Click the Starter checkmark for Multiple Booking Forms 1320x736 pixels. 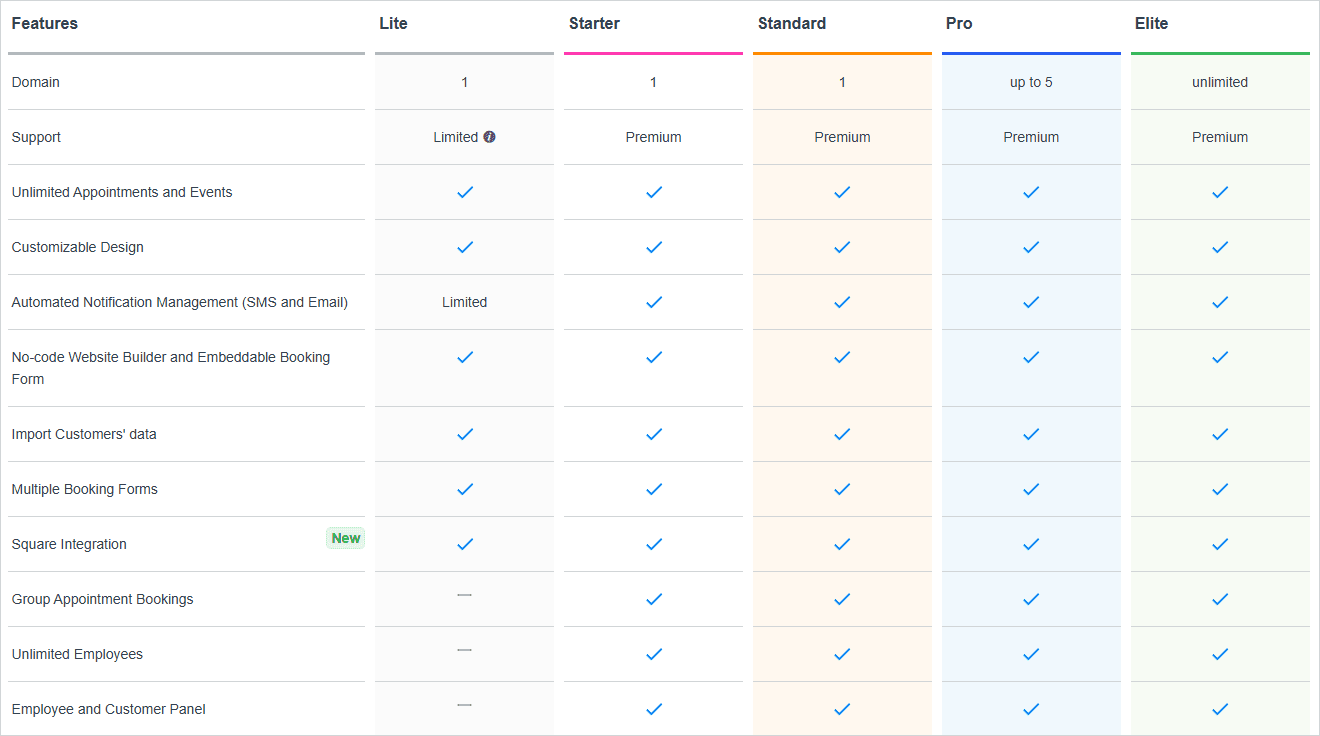(x=653, y=489)
